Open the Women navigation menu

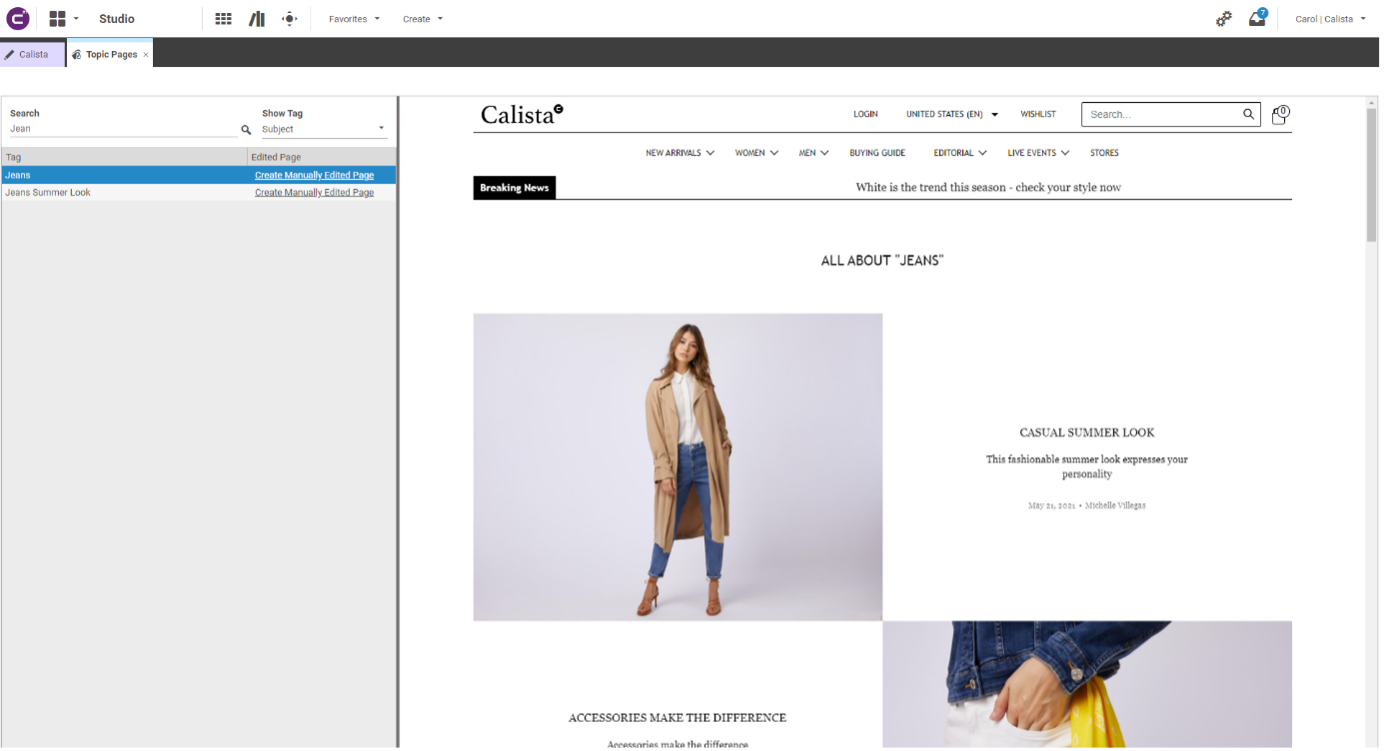pos(756,153)
